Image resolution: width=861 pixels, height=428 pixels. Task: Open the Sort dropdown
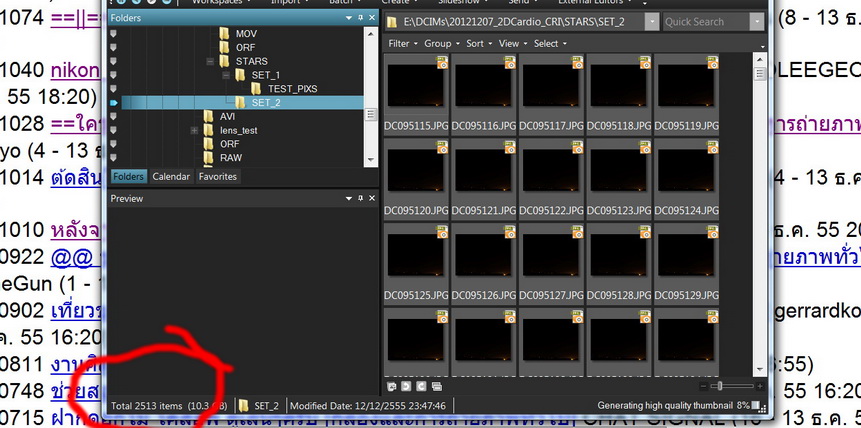point(478,43)
